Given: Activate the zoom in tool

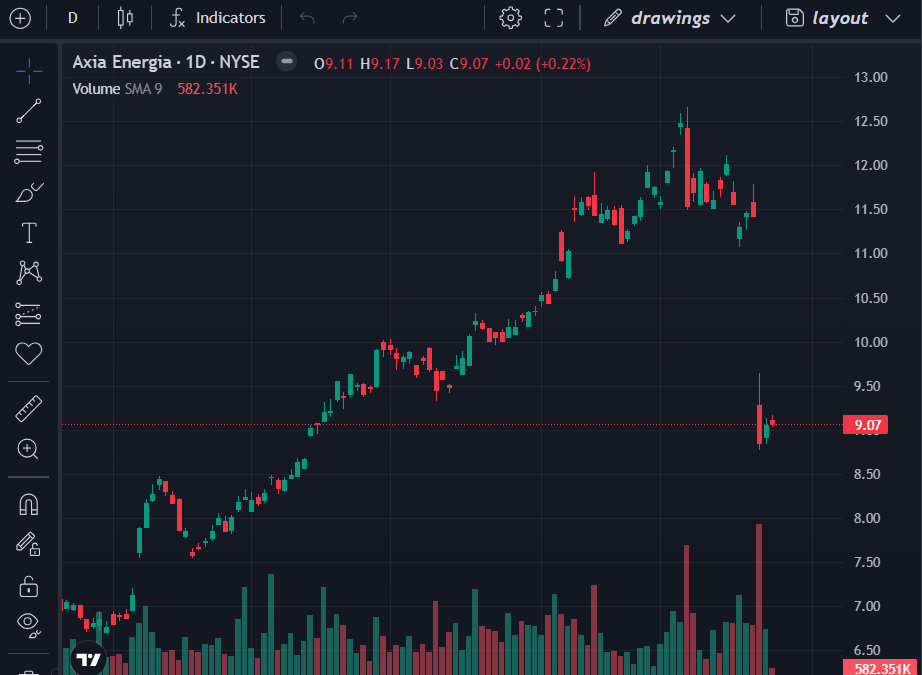Looking at the screenshot, I should tap(29, 449).
